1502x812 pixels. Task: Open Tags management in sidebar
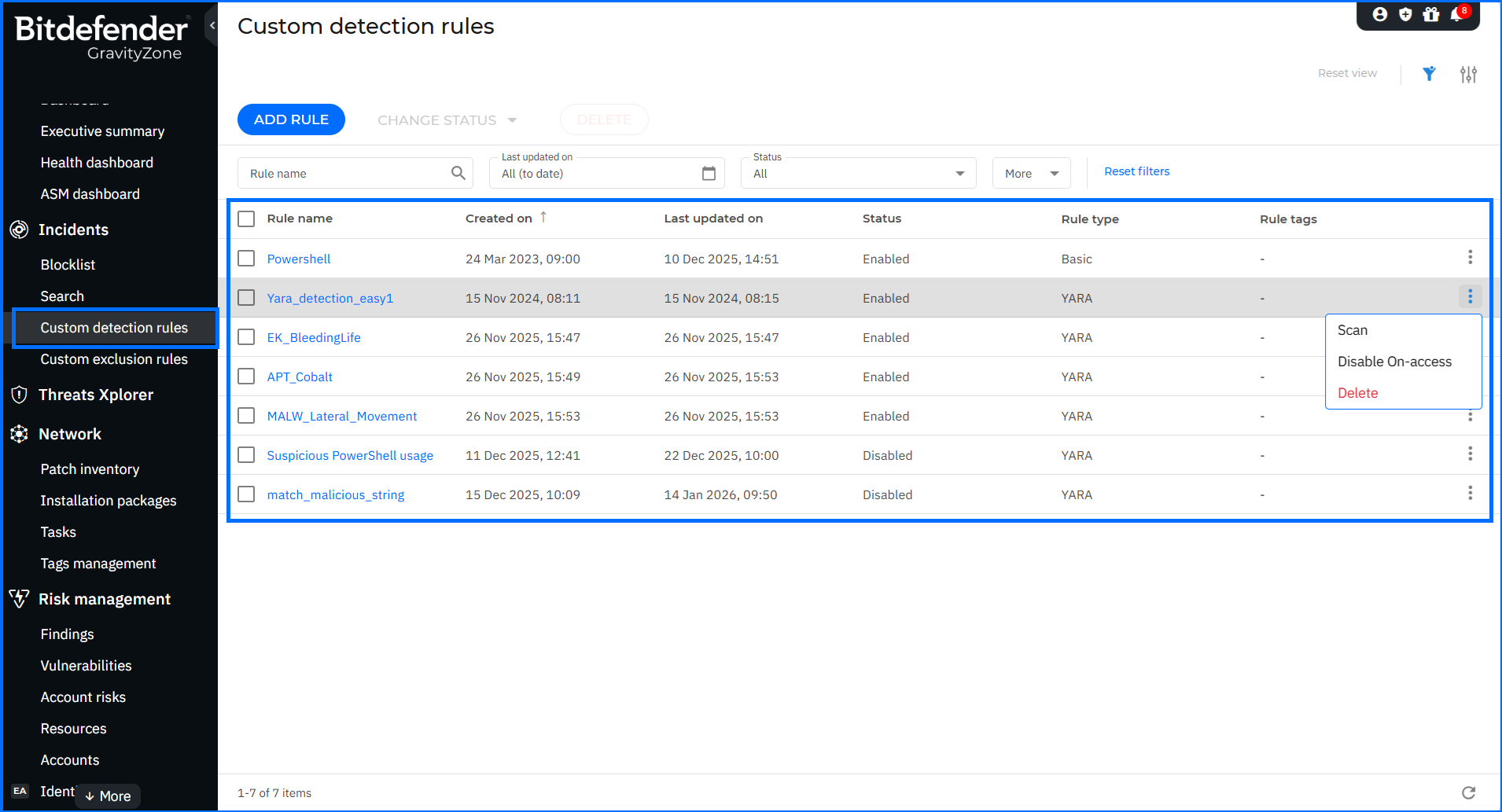pyautogui.click(x=98, y=564)
